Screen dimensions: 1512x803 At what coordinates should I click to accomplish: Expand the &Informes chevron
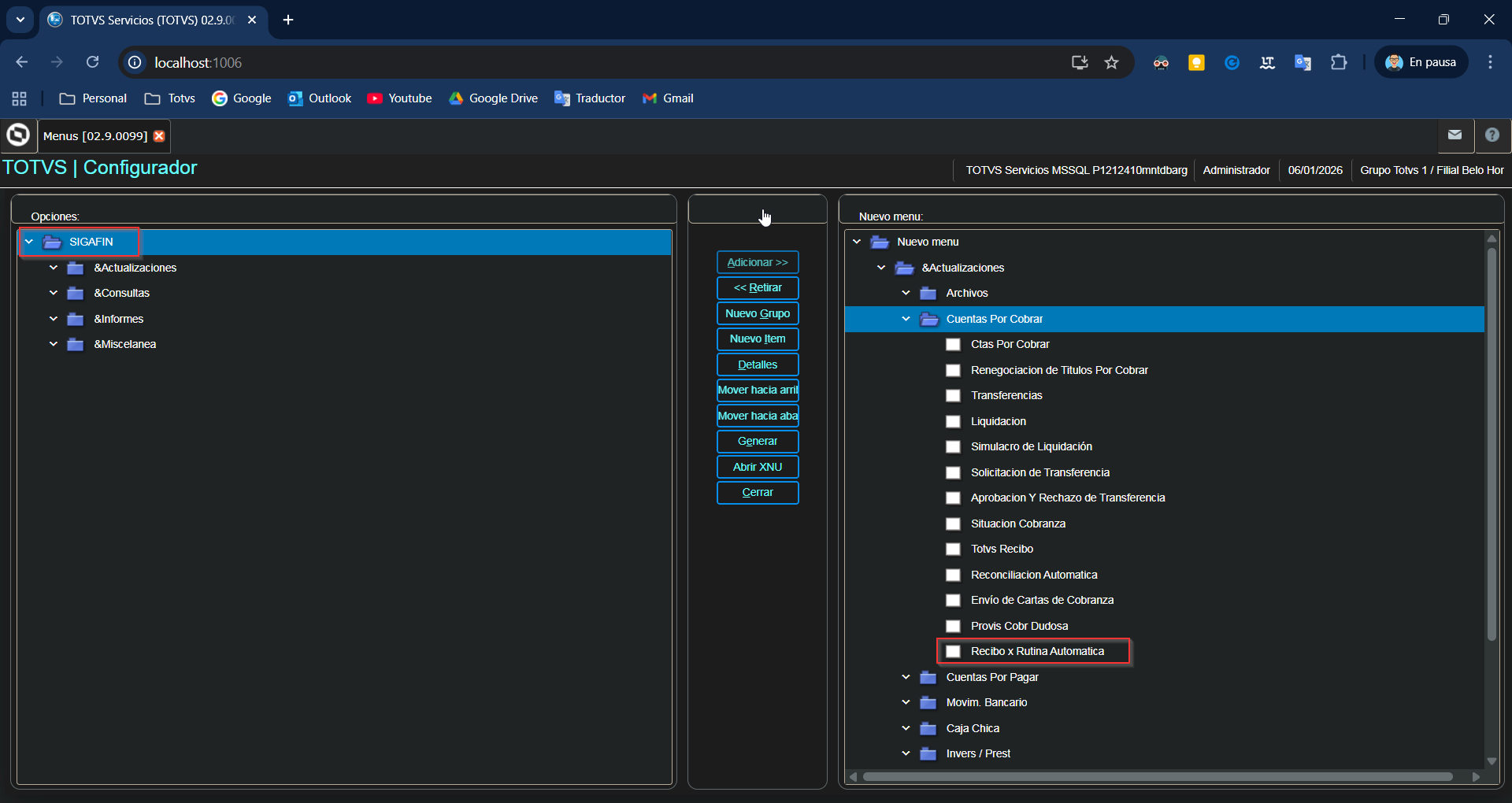54,319
